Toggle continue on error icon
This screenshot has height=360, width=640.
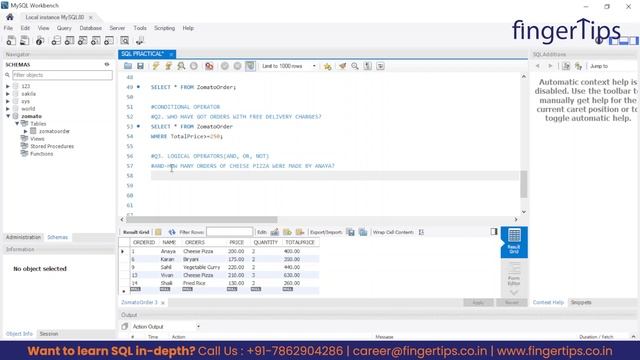[x=209, y=66]
